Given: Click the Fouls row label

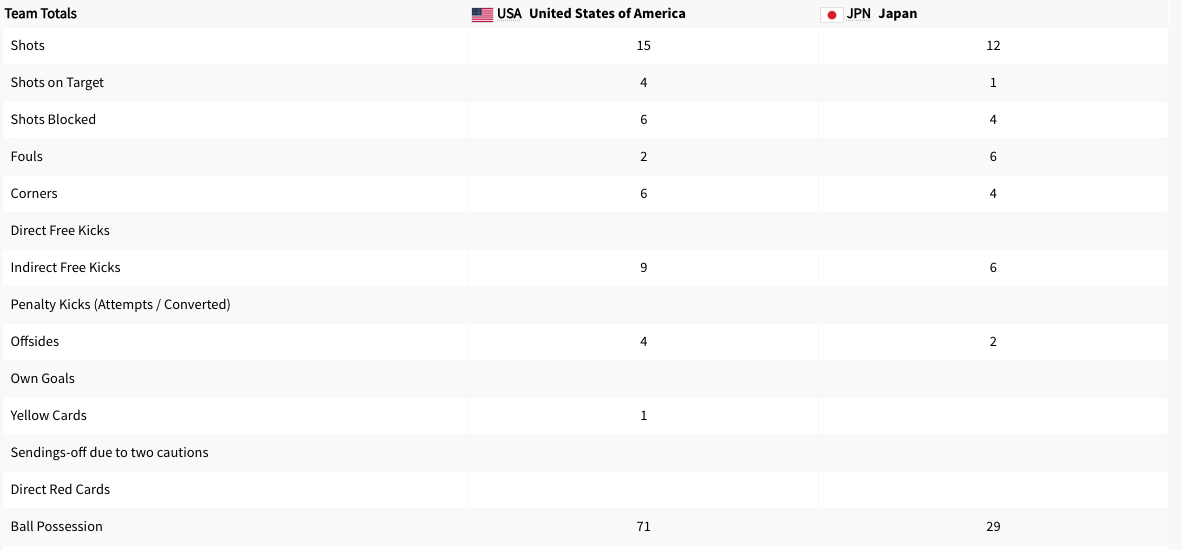Looking at the screenshot, I should pos(27,156).
